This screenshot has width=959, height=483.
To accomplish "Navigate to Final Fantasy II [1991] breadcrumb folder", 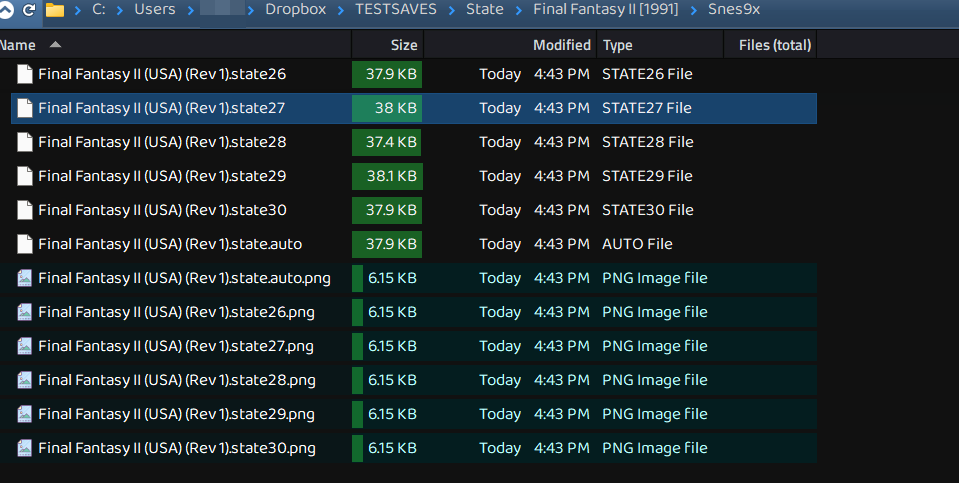I will point(605,10).
